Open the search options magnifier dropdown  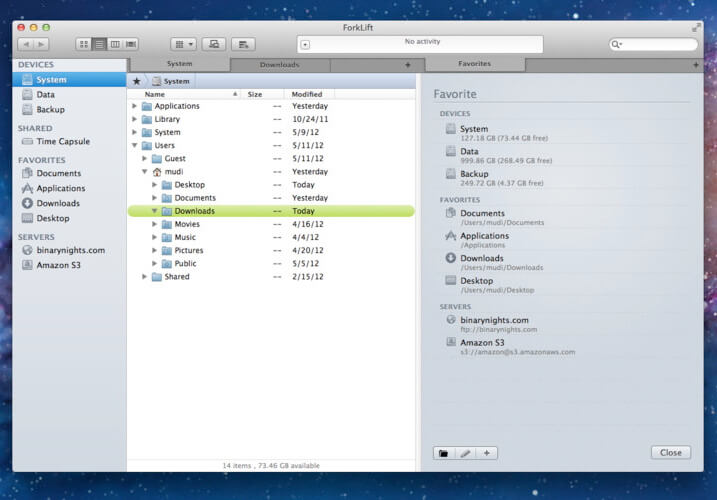pos(617,44)
